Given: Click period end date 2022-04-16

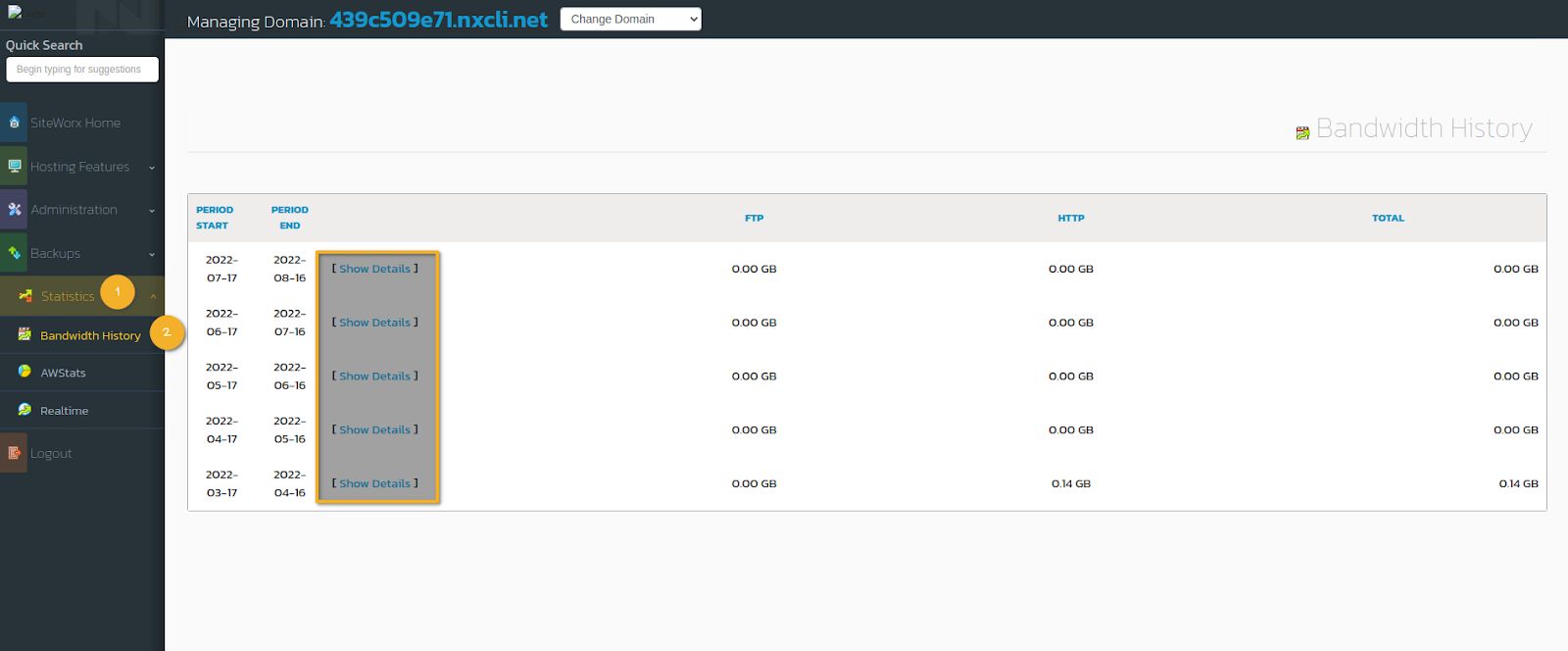Looking at the screenshot, I should 290,483.
